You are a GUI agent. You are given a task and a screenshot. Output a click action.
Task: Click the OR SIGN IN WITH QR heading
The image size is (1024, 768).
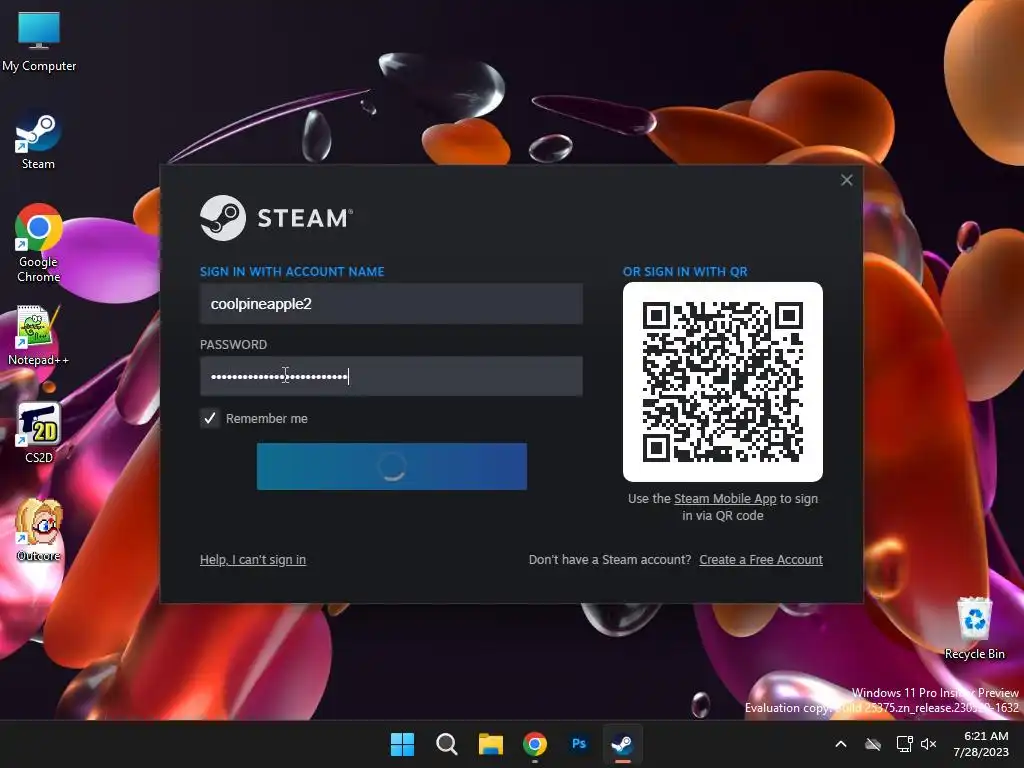[685, 272]
